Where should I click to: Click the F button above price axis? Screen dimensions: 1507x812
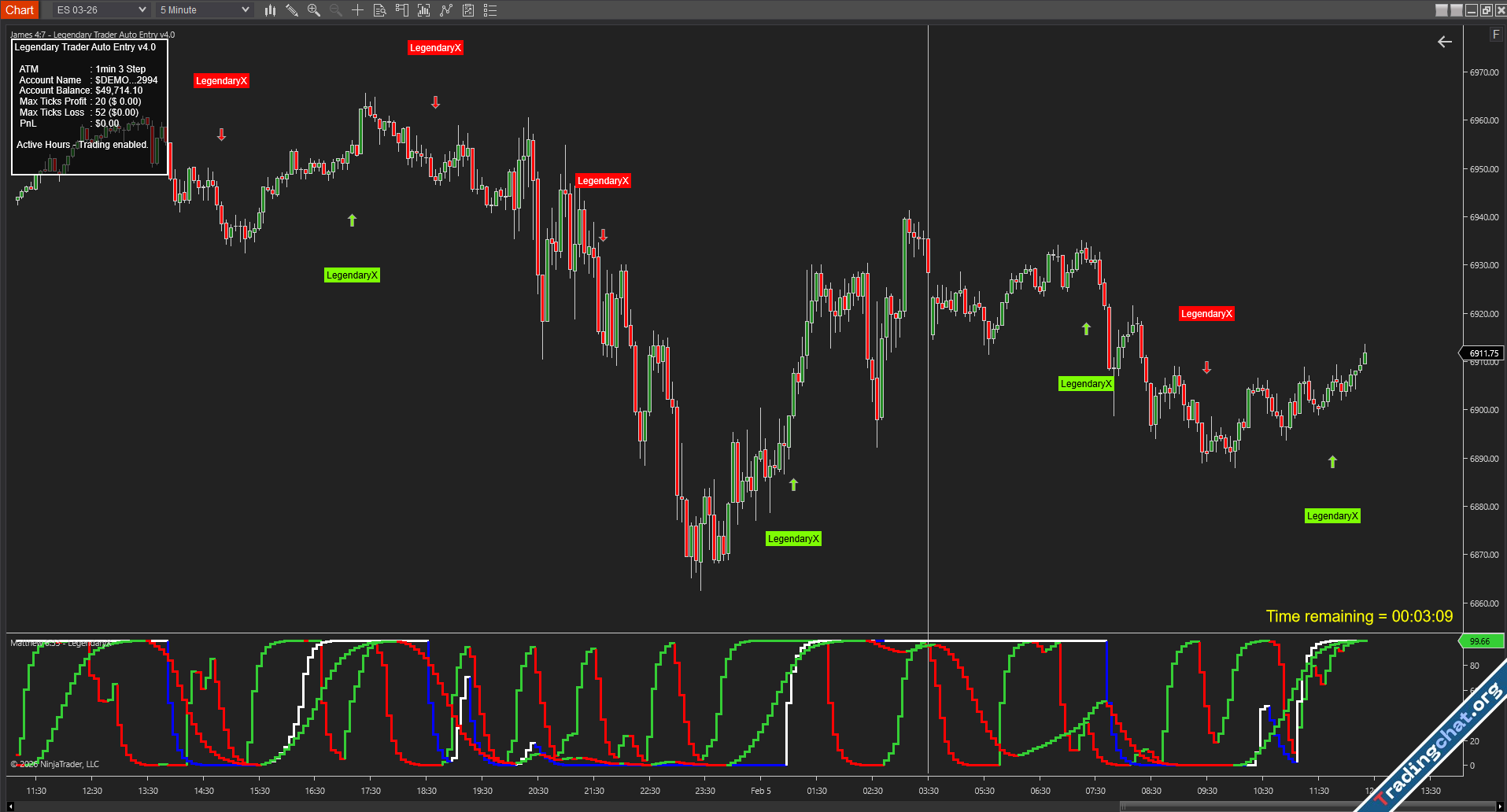[x=1496, y=35]
